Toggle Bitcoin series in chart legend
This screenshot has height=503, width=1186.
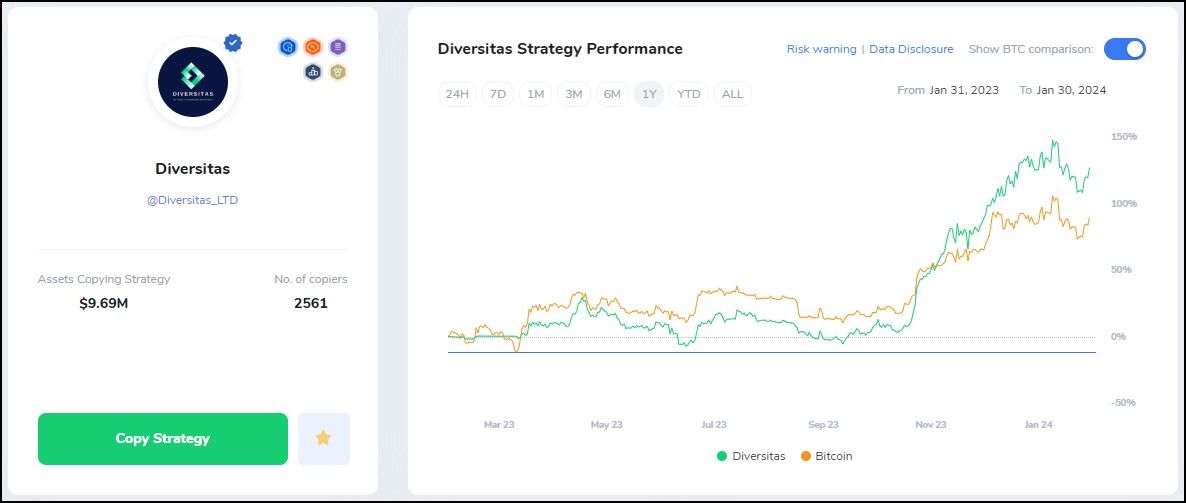[x=826, y=456]
